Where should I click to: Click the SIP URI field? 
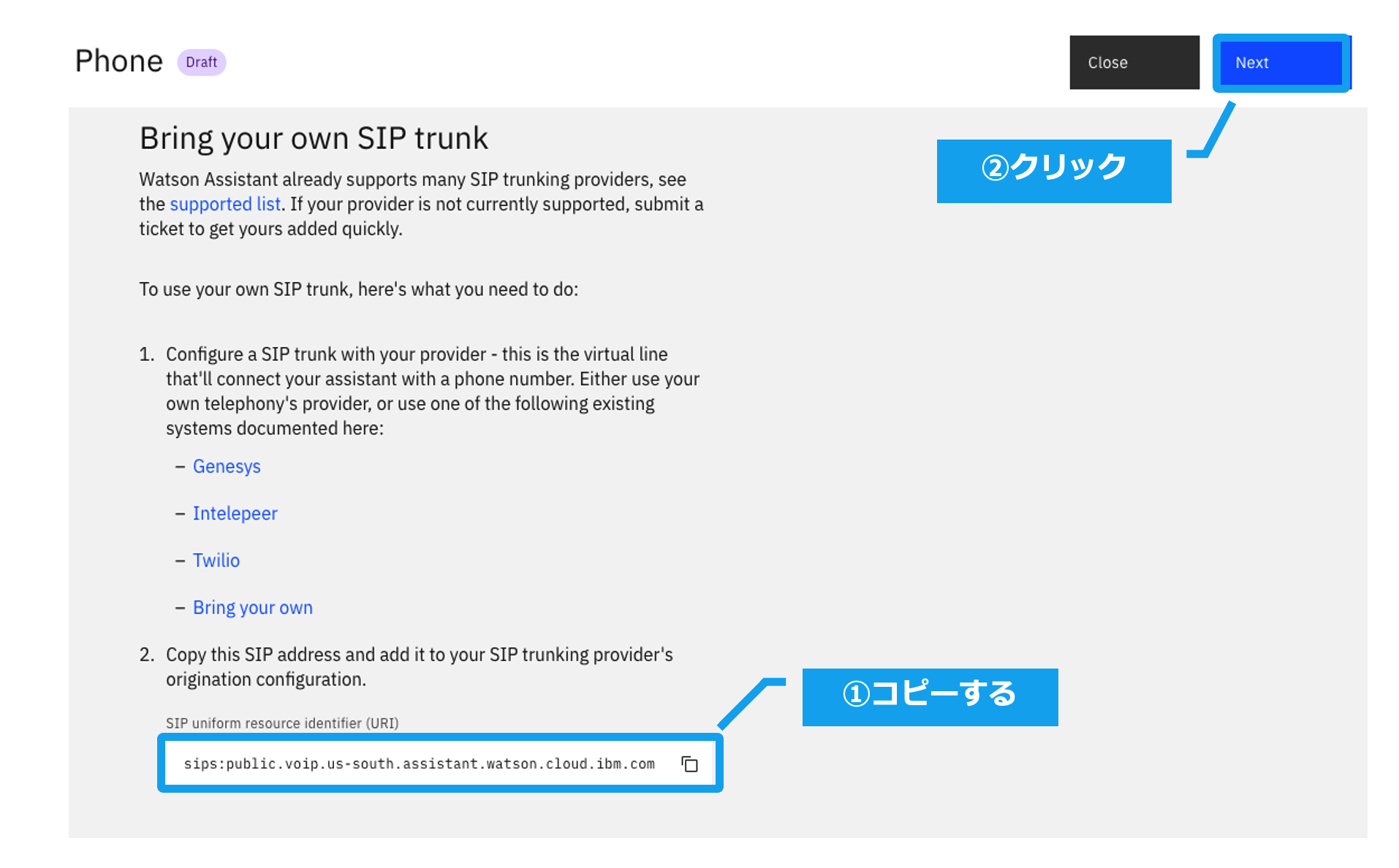point(440,764)
